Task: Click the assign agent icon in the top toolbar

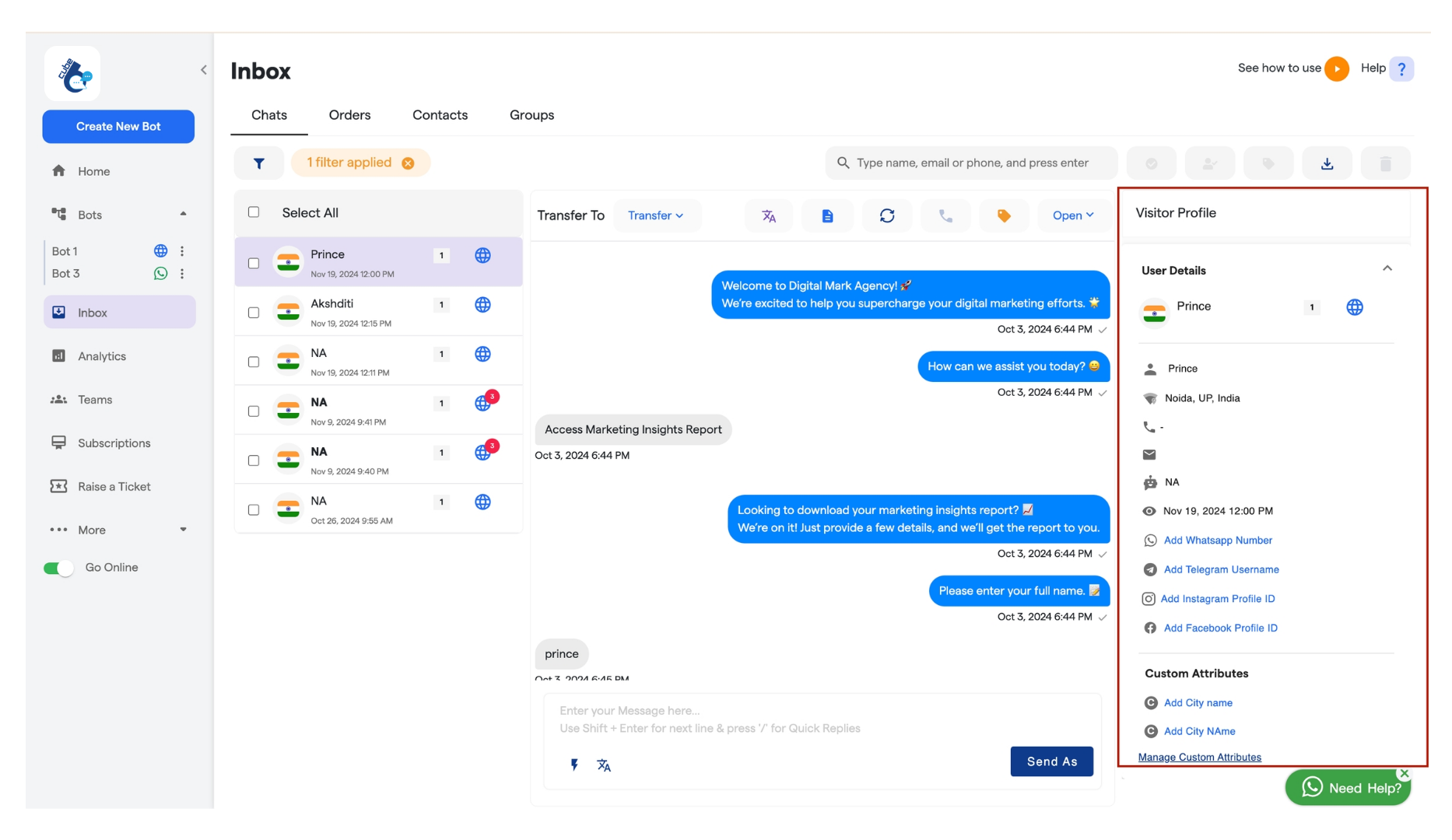Action: 1210,163
